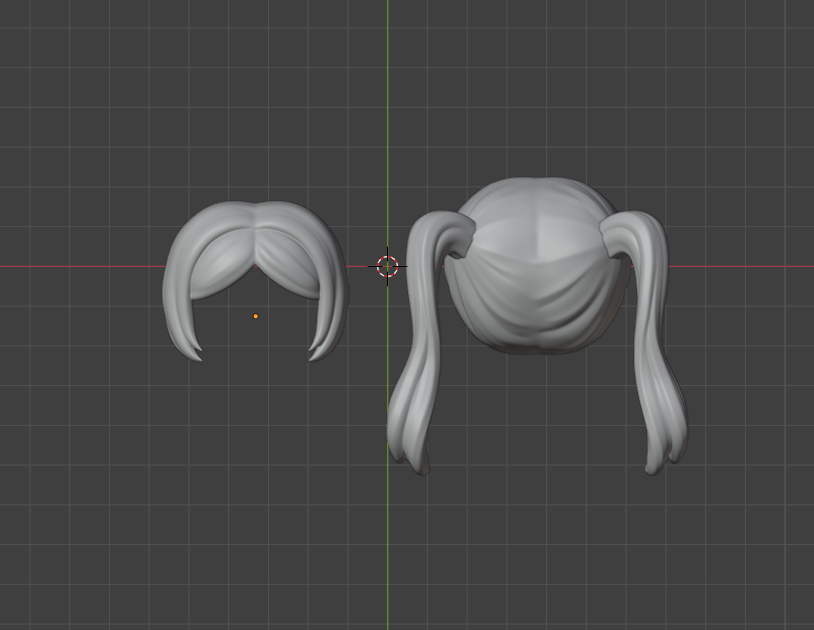Click the right pigtail's knot at the head
Screen dimensions: 814x630
pyautogui.click(x=620, y=235)
